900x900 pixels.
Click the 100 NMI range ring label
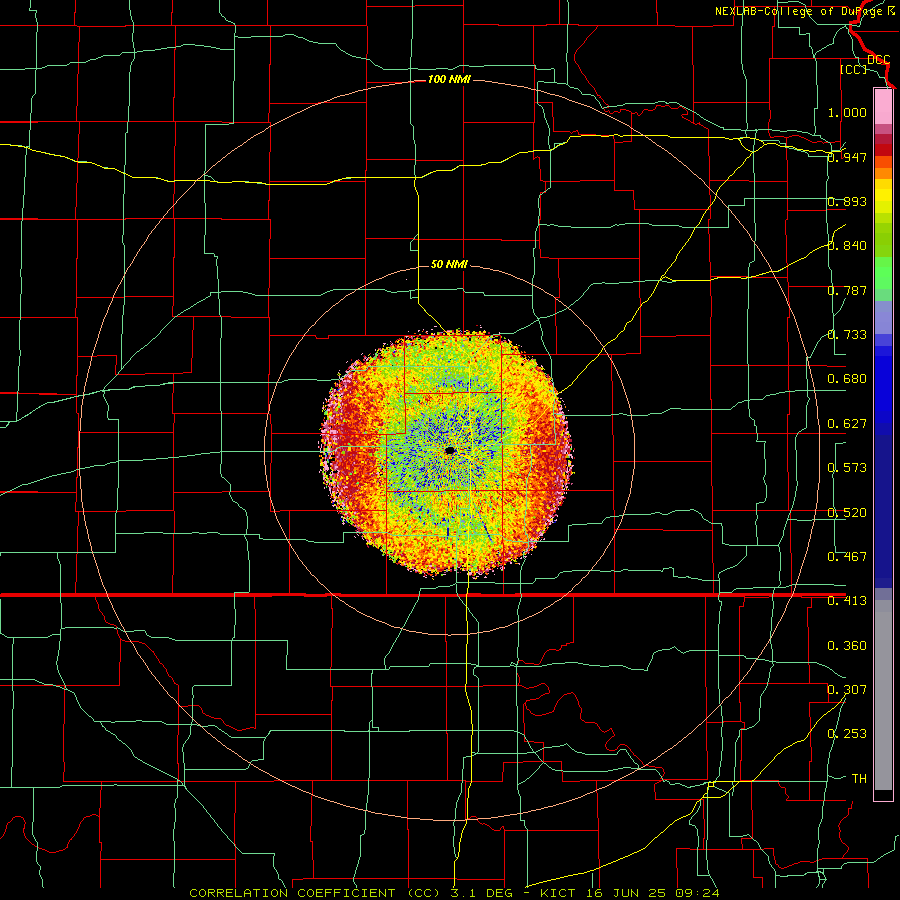click(449, 79)
